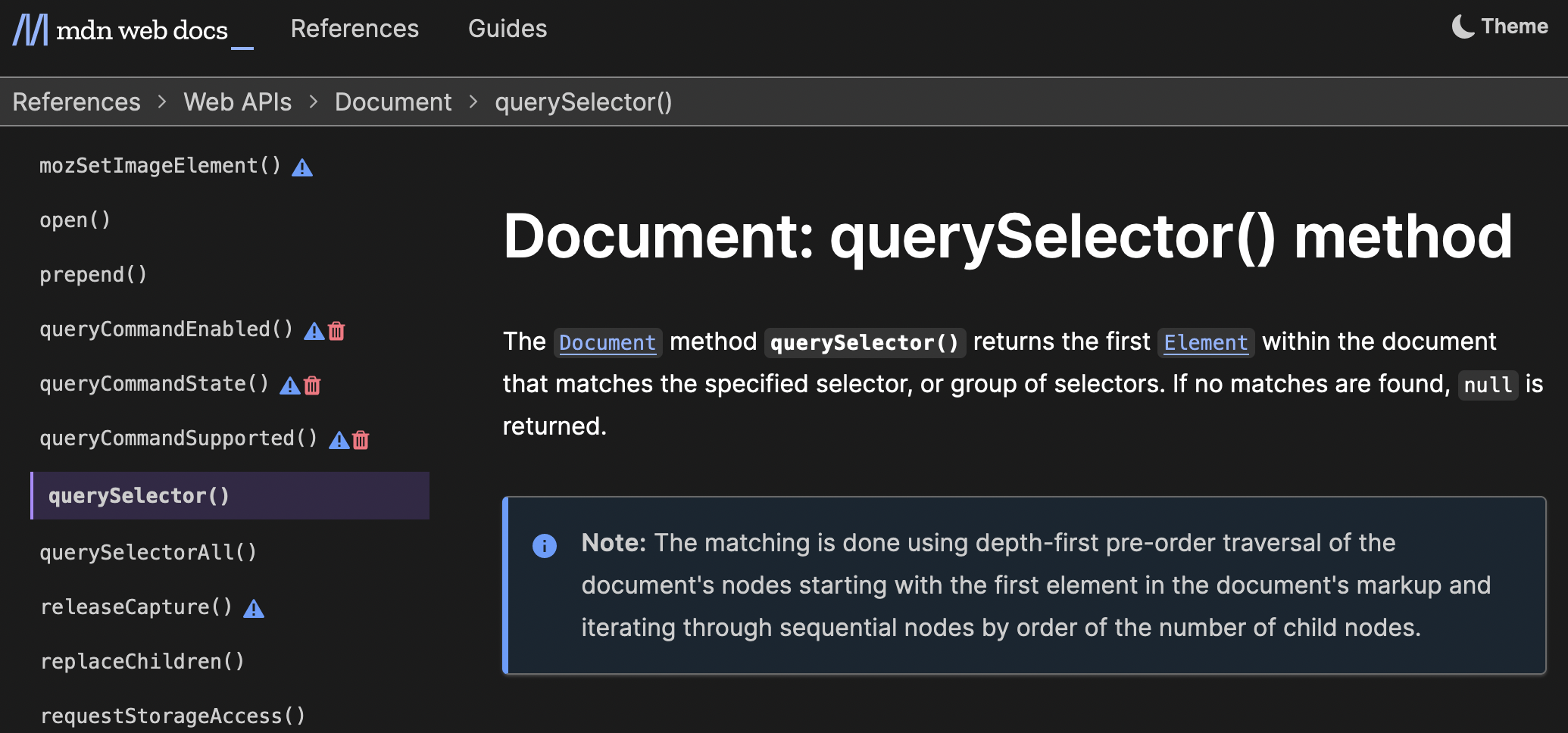Screen dimensions: 1568x733
Task: Click the warning icon next to queryCommandState()
Action: click(289, 385)
